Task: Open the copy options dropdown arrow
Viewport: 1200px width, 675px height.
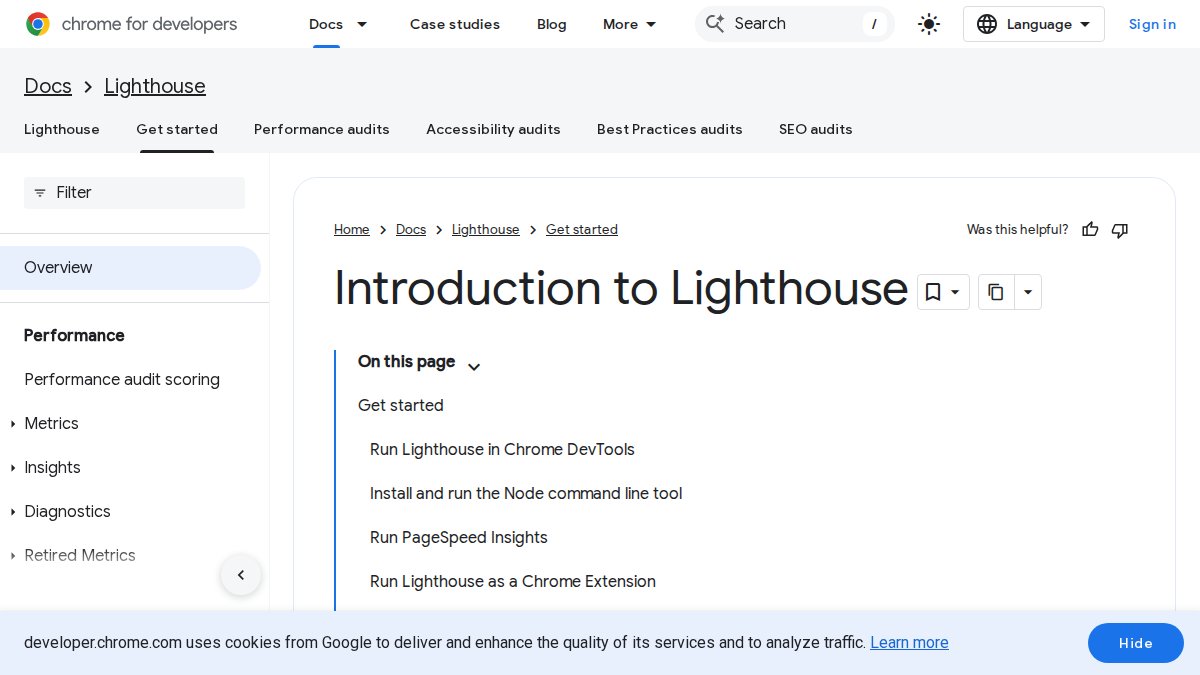Action: click(x=1028, y=292)
